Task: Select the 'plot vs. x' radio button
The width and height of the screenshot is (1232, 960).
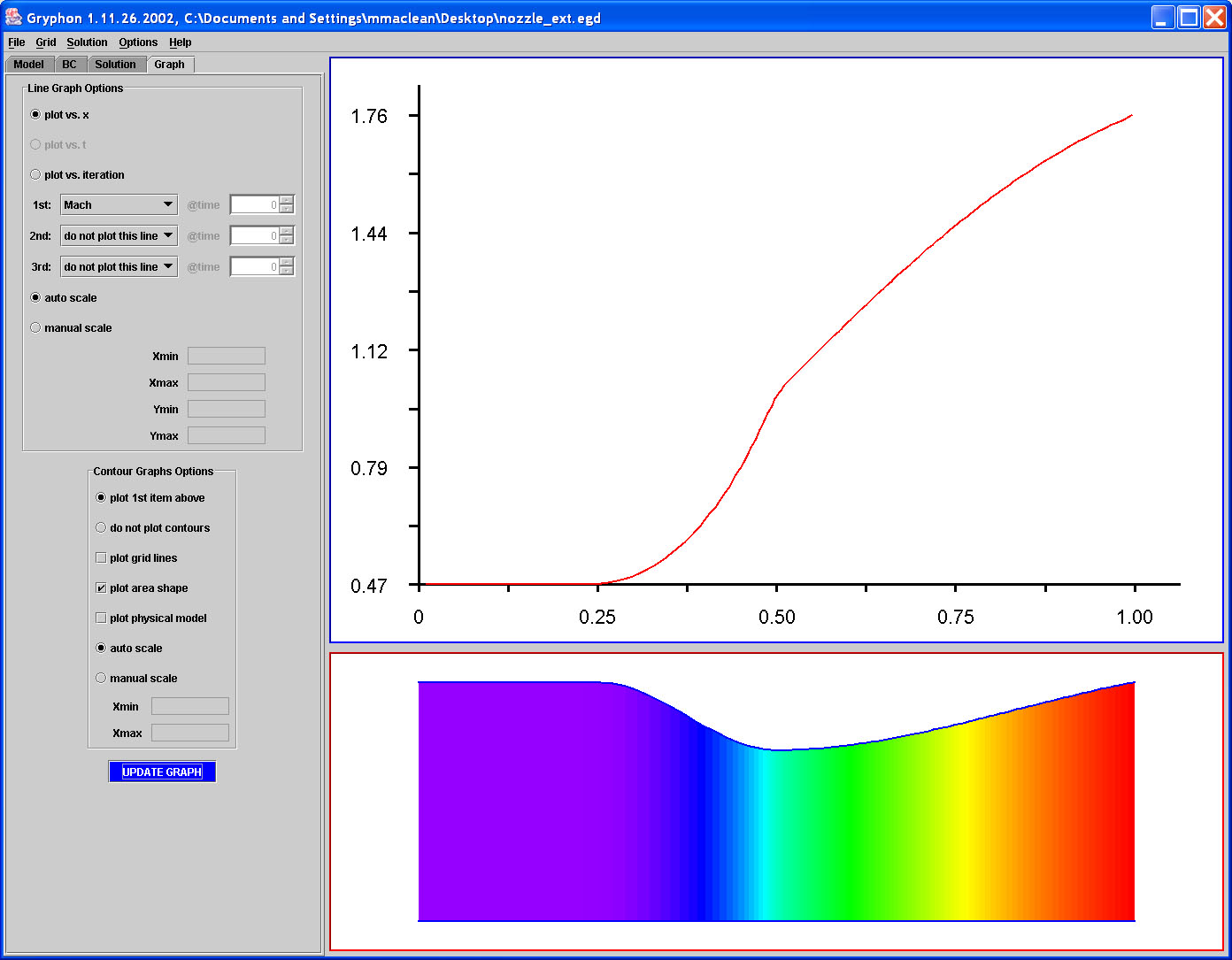Action: [x=35, y=115]
